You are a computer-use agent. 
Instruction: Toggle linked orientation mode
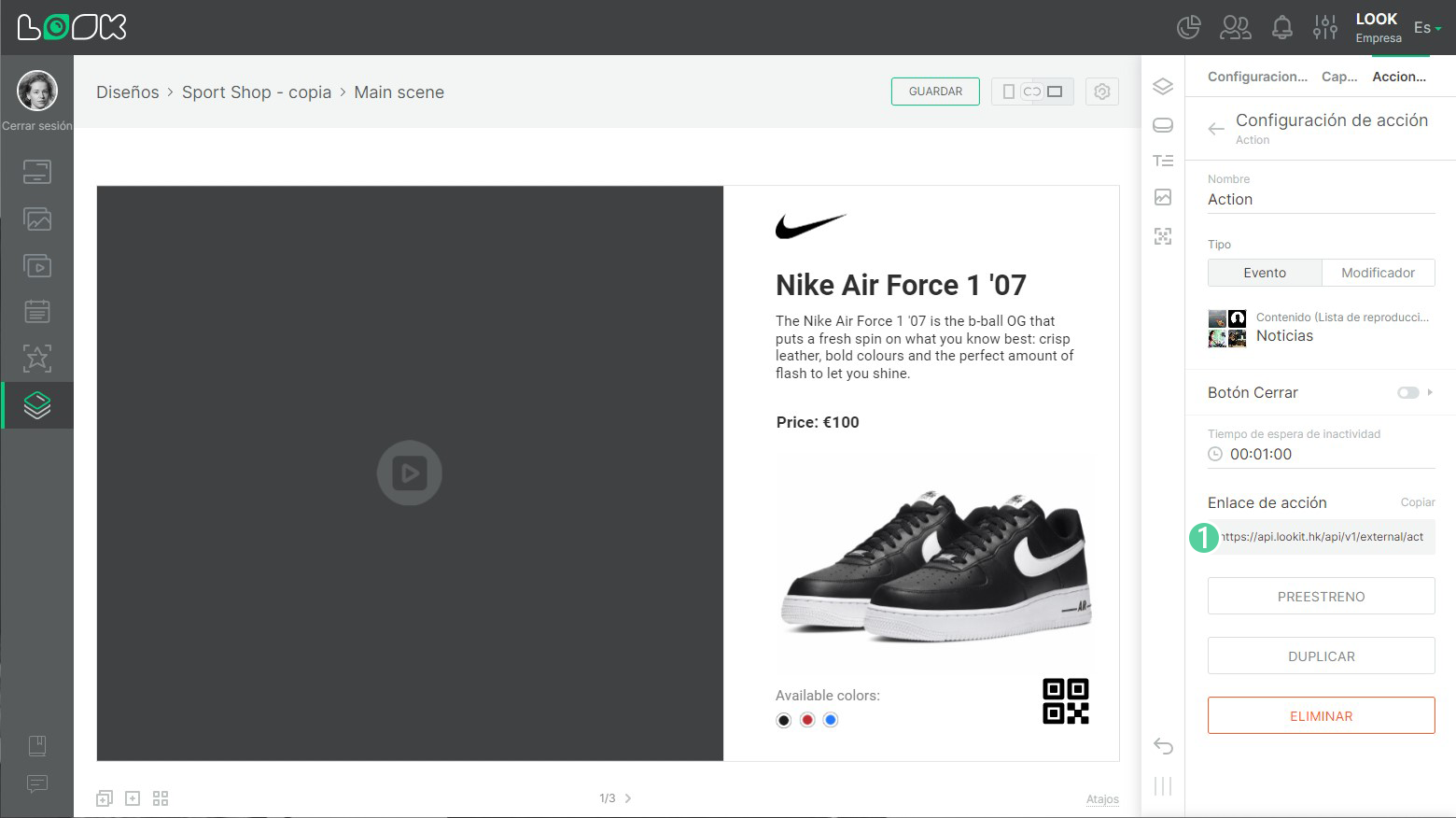[1031, 92]
